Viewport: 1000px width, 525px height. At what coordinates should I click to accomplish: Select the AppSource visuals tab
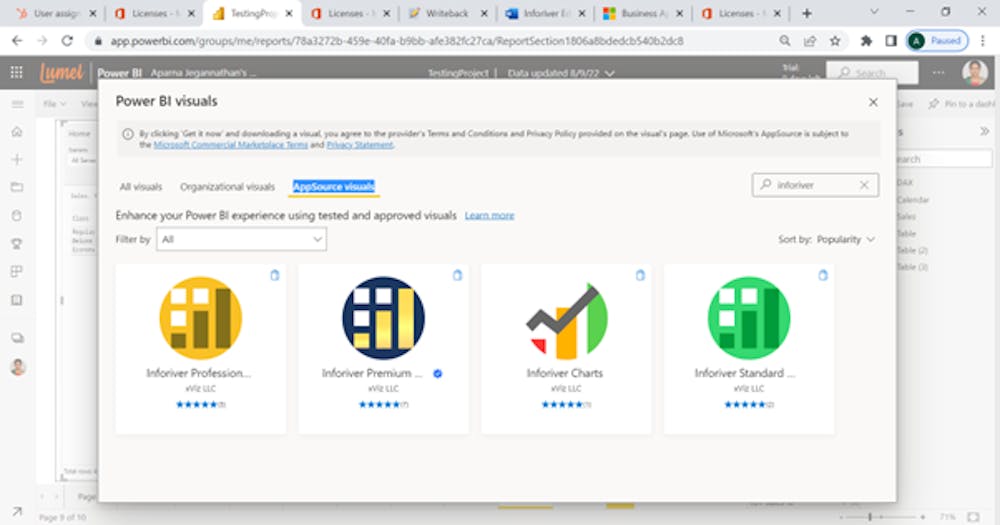[334, 186]
